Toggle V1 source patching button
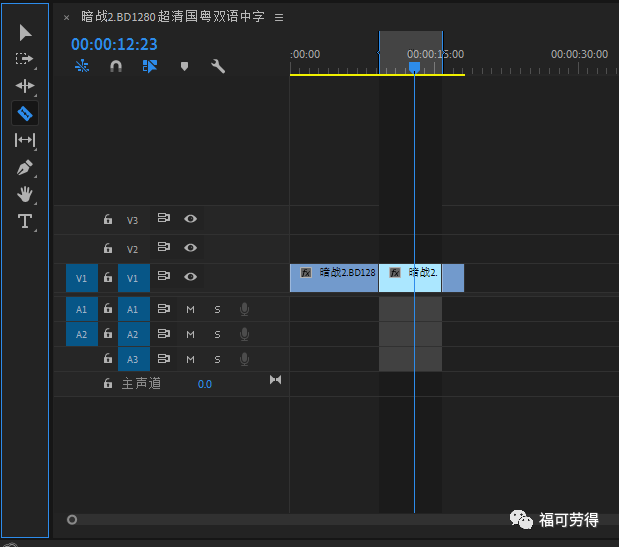619x547 pixels. (x=82, y=278)
